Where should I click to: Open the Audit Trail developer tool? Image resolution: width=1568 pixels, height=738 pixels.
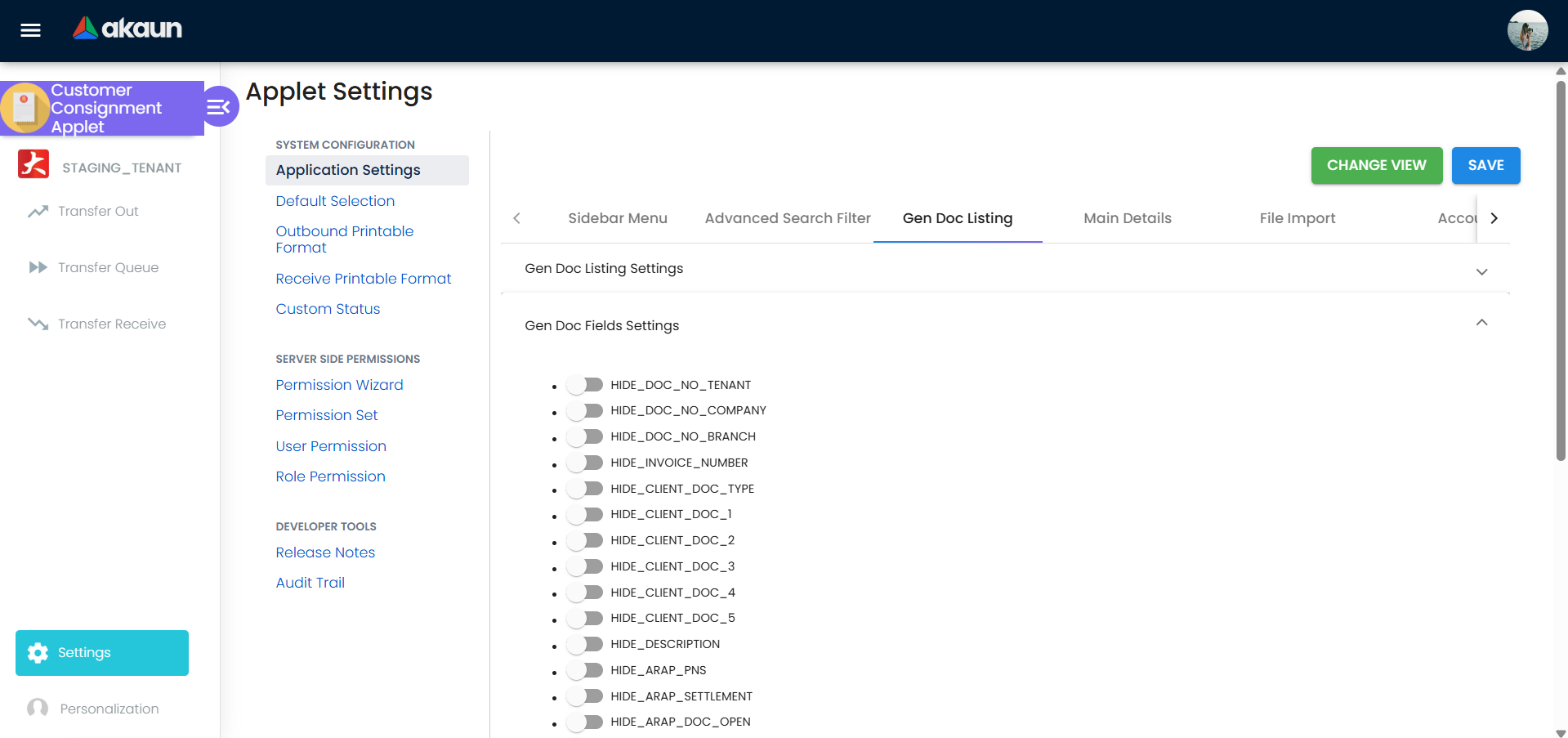pos(310,582)
